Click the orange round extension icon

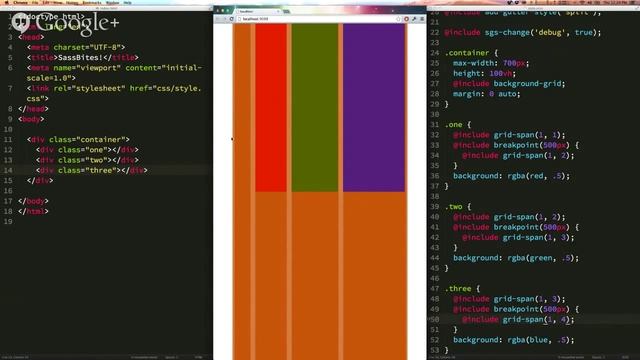406,19
